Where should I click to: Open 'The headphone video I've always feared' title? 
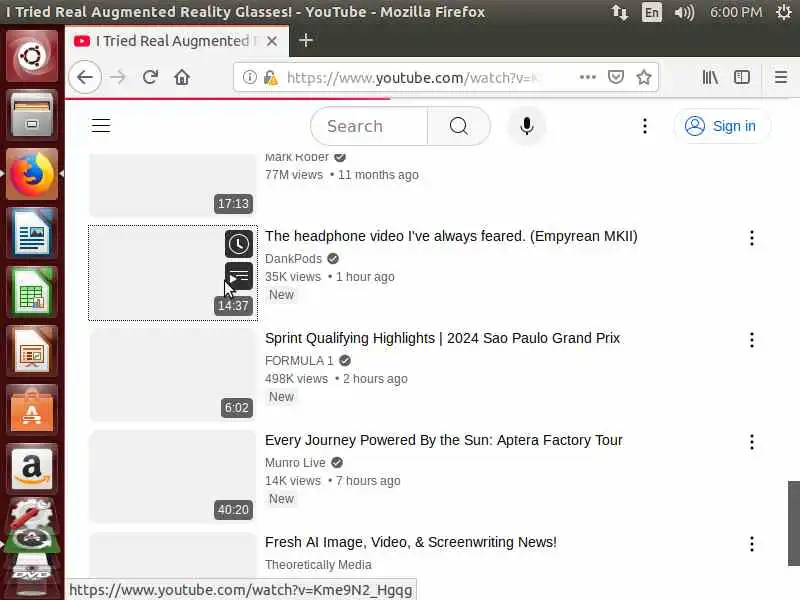[451, 236]
